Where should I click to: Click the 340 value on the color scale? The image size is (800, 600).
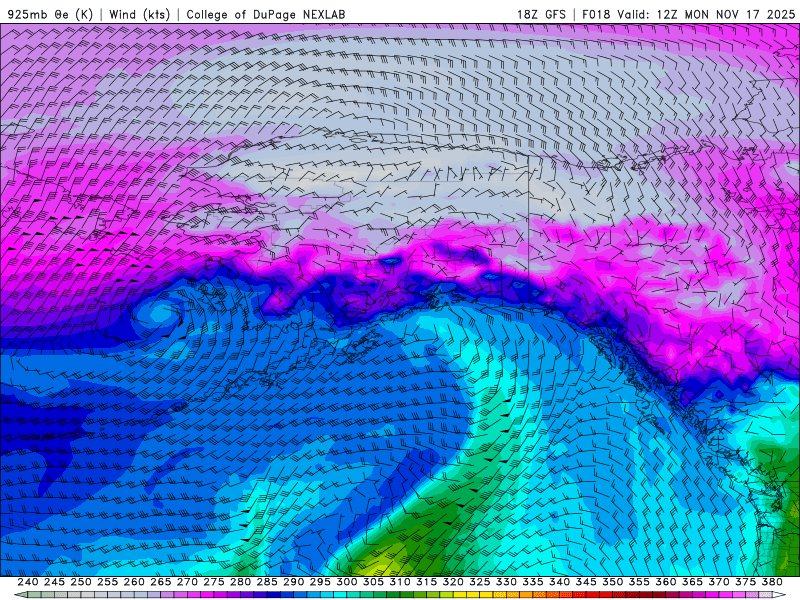click(559, 582)
